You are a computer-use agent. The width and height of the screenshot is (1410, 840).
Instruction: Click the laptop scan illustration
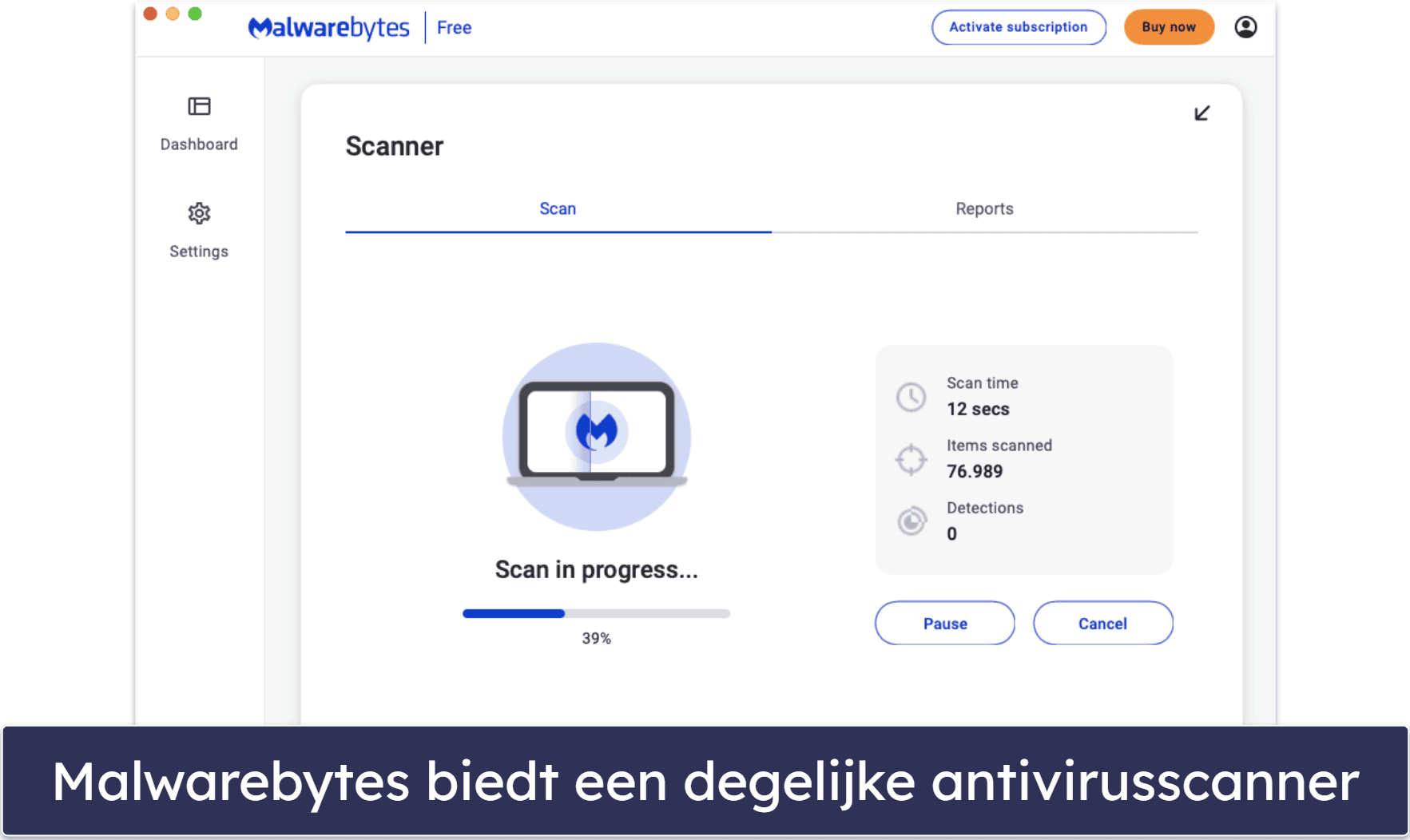[x=597, y=437]
